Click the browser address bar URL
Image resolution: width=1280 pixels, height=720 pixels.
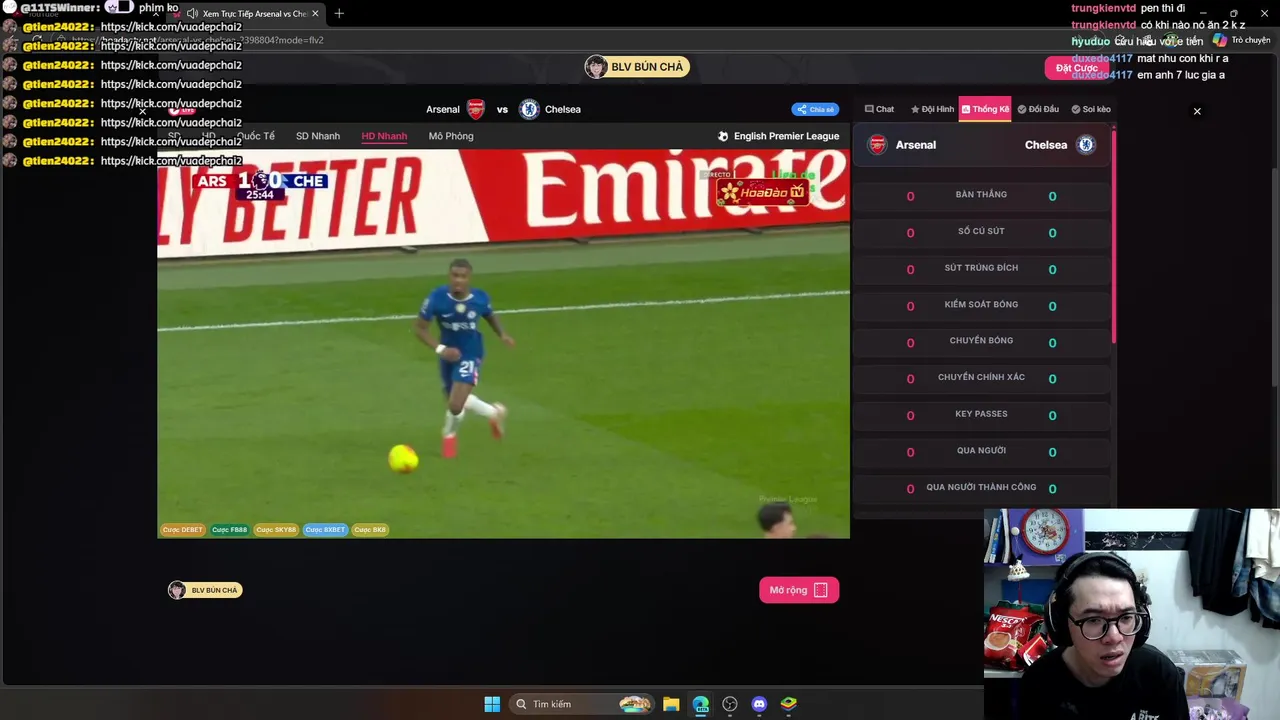point(197,40)
